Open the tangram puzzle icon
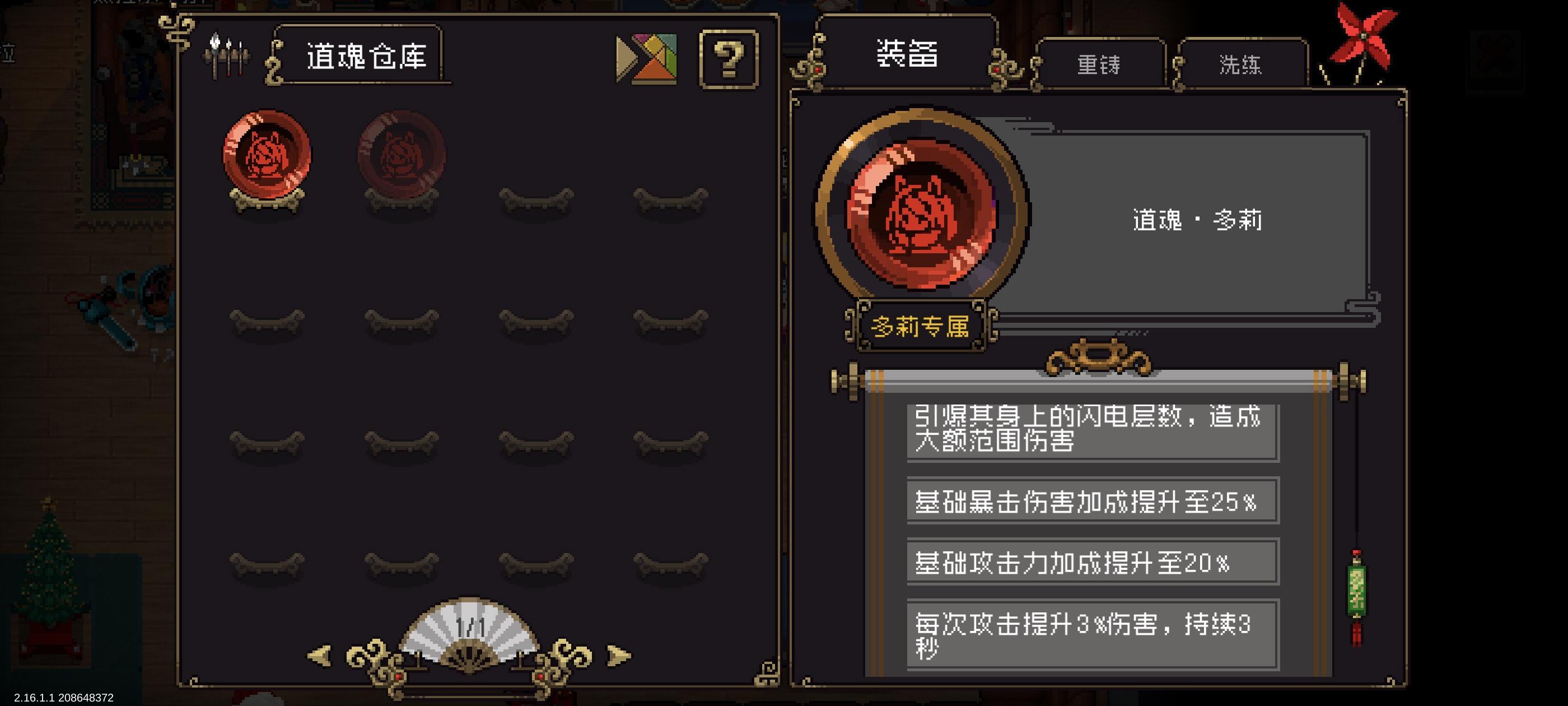The width and height of the screenshot is (1568, 706). point(646,58)
